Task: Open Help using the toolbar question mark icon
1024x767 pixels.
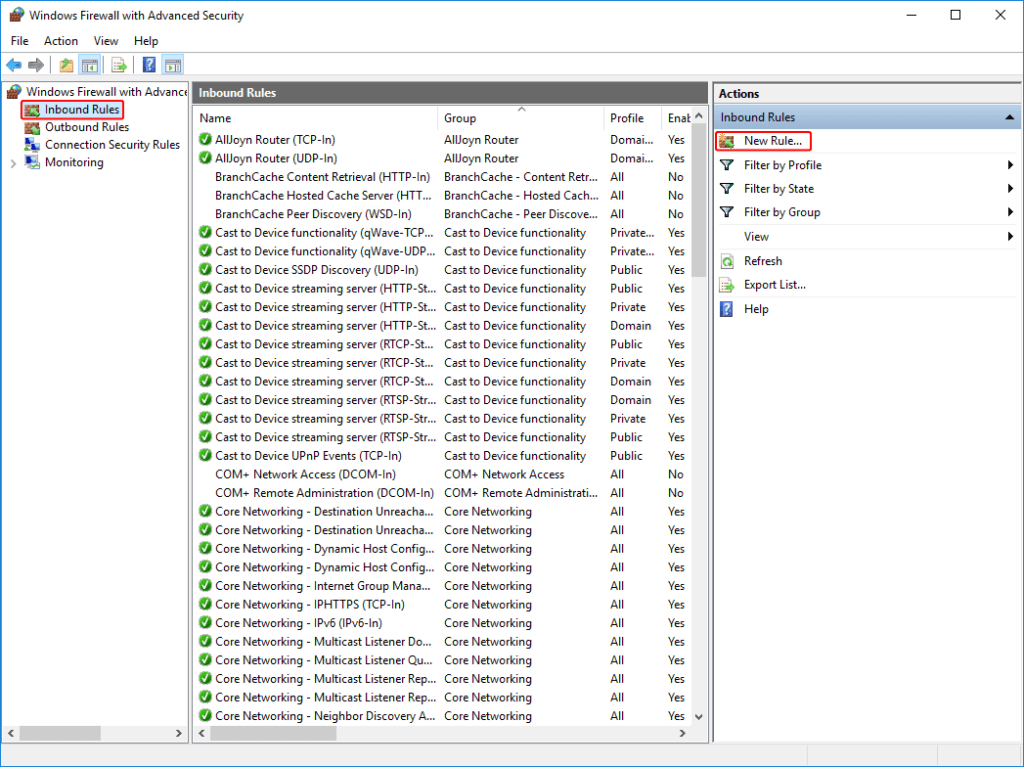Action: [146, 64]
